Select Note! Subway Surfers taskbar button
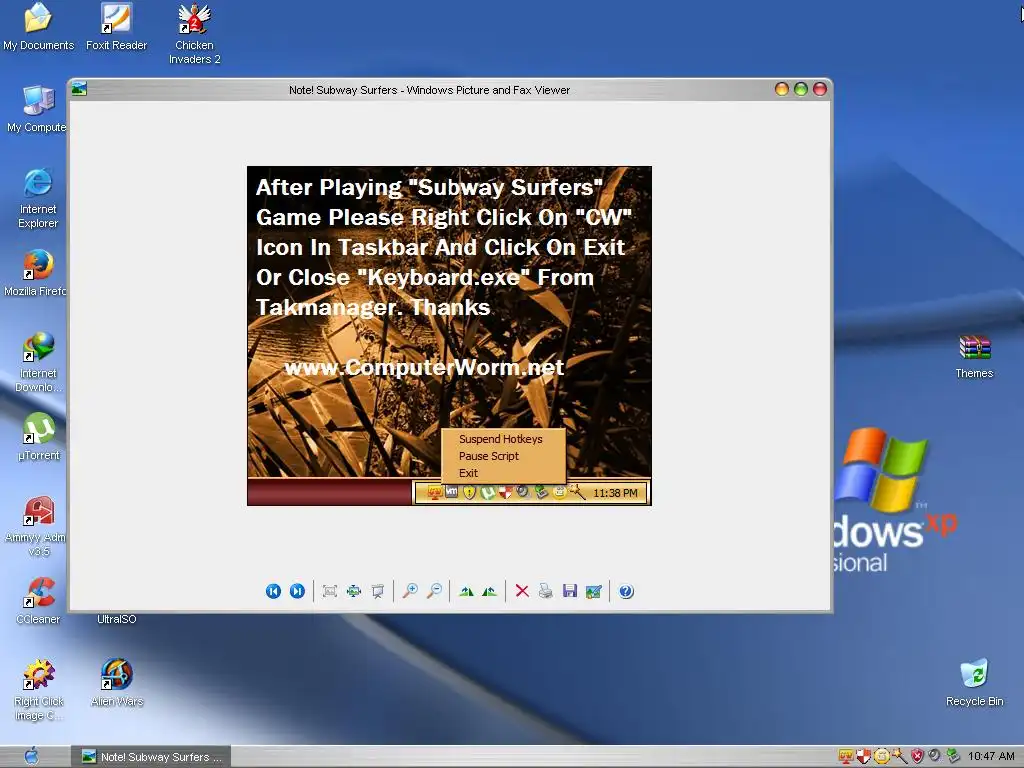 [x=151, y=757]
